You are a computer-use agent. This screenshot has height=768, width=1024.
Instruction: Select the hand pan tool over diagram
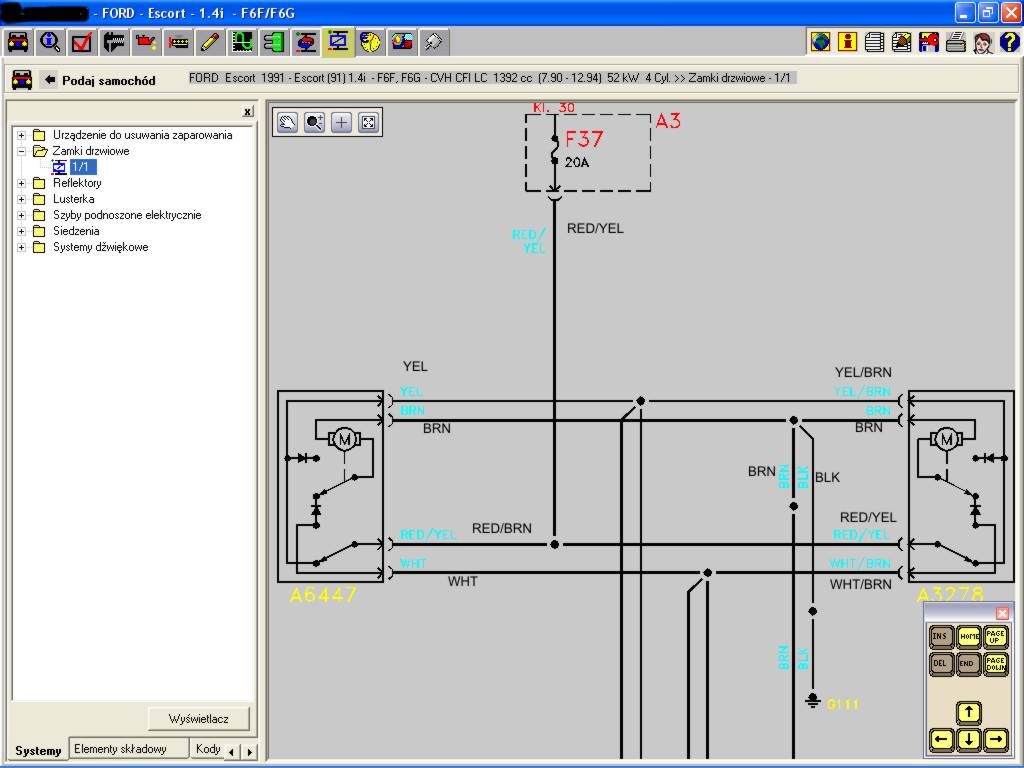coord(288,122)
